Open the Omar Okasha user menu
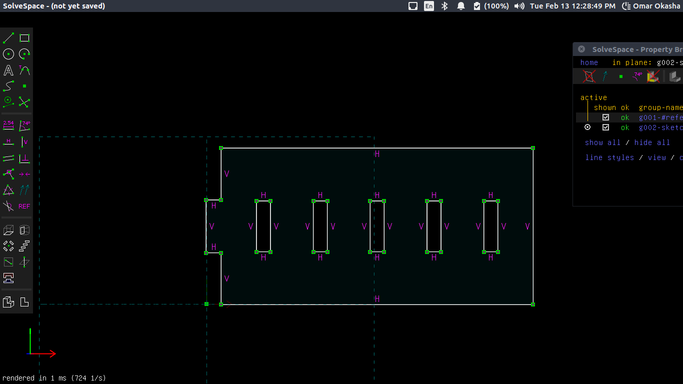 coord(651,6)
